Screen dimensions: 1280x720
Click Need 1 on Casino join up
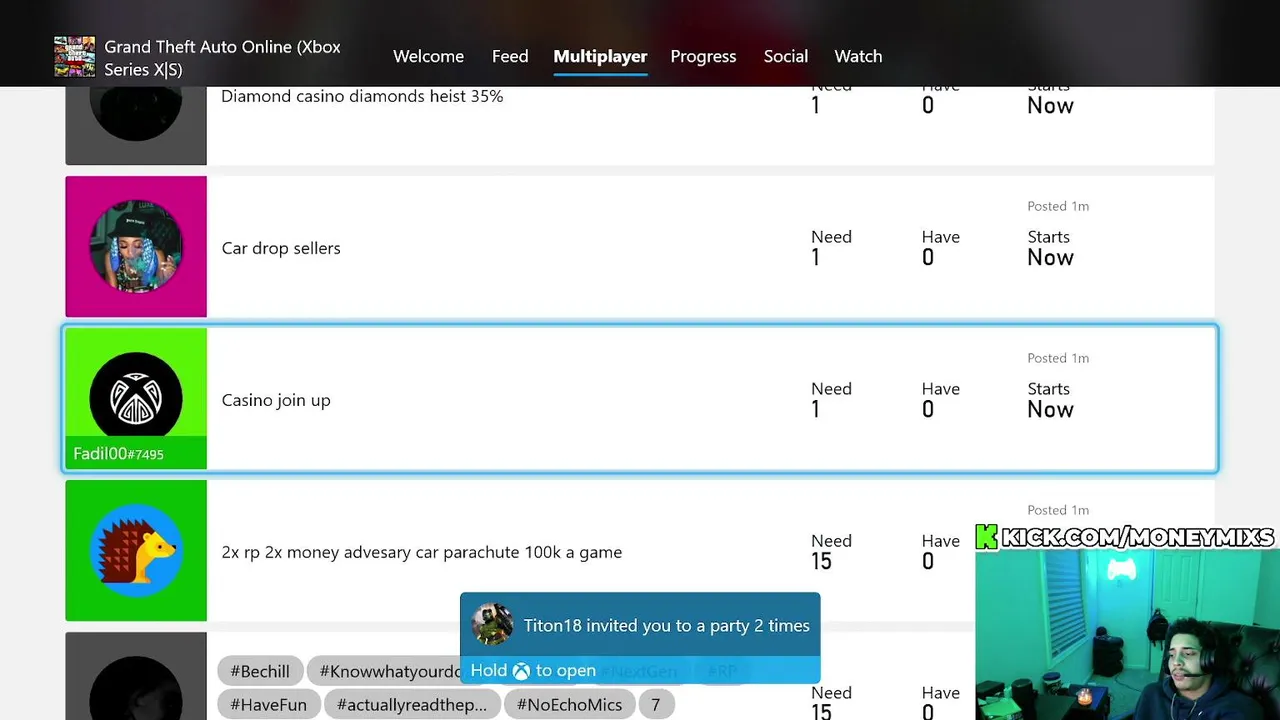click(831, 400)
